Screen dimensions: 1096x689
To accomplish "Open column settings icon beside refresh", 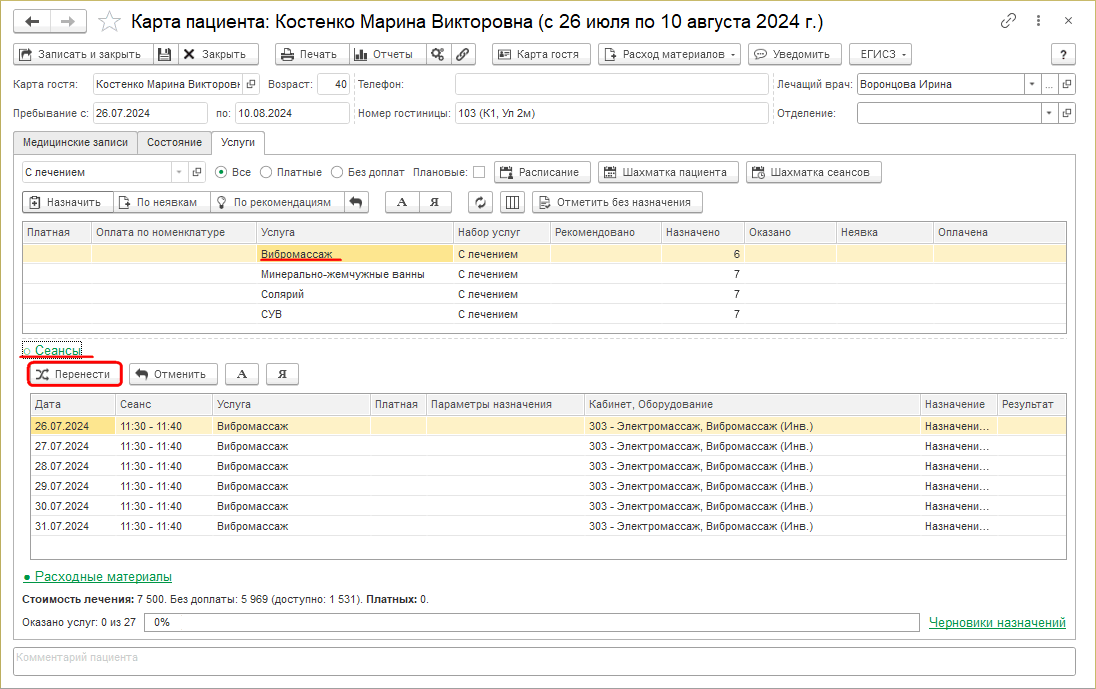I will [x=512, y=202].
